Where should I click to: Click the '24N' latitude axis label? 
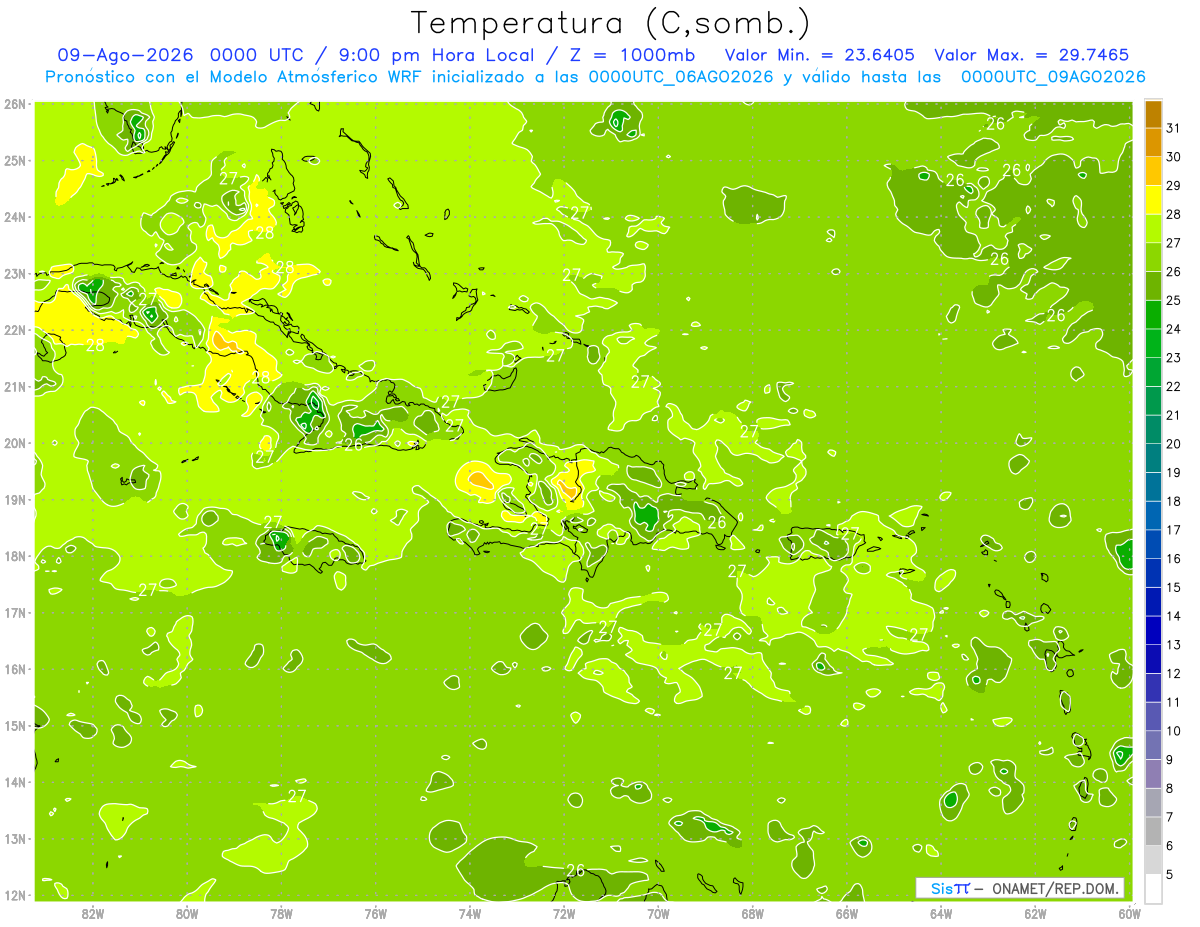pyautogui.click(x=14, y=217)
